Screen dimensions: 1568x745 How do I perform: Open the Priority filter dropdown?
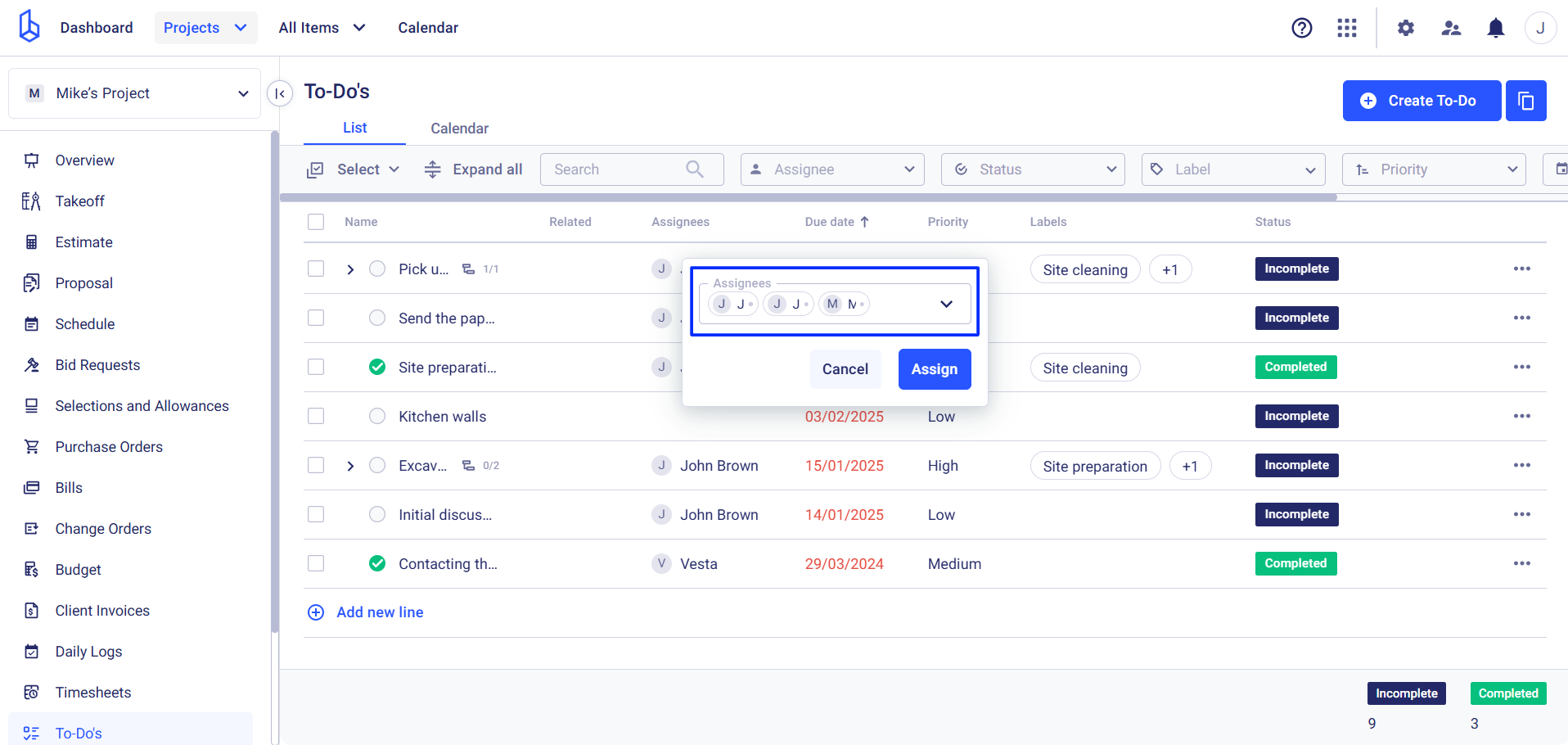tap(1434, 169)
